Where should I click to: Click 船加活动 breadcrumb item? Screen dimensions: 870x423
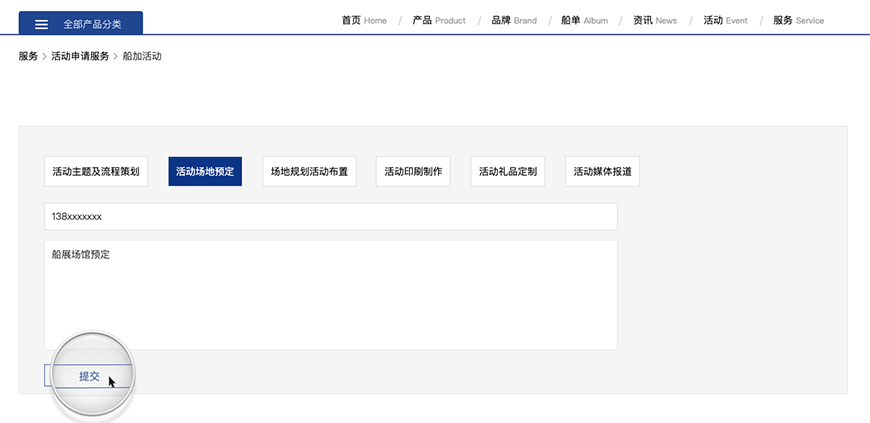point(142,56)
